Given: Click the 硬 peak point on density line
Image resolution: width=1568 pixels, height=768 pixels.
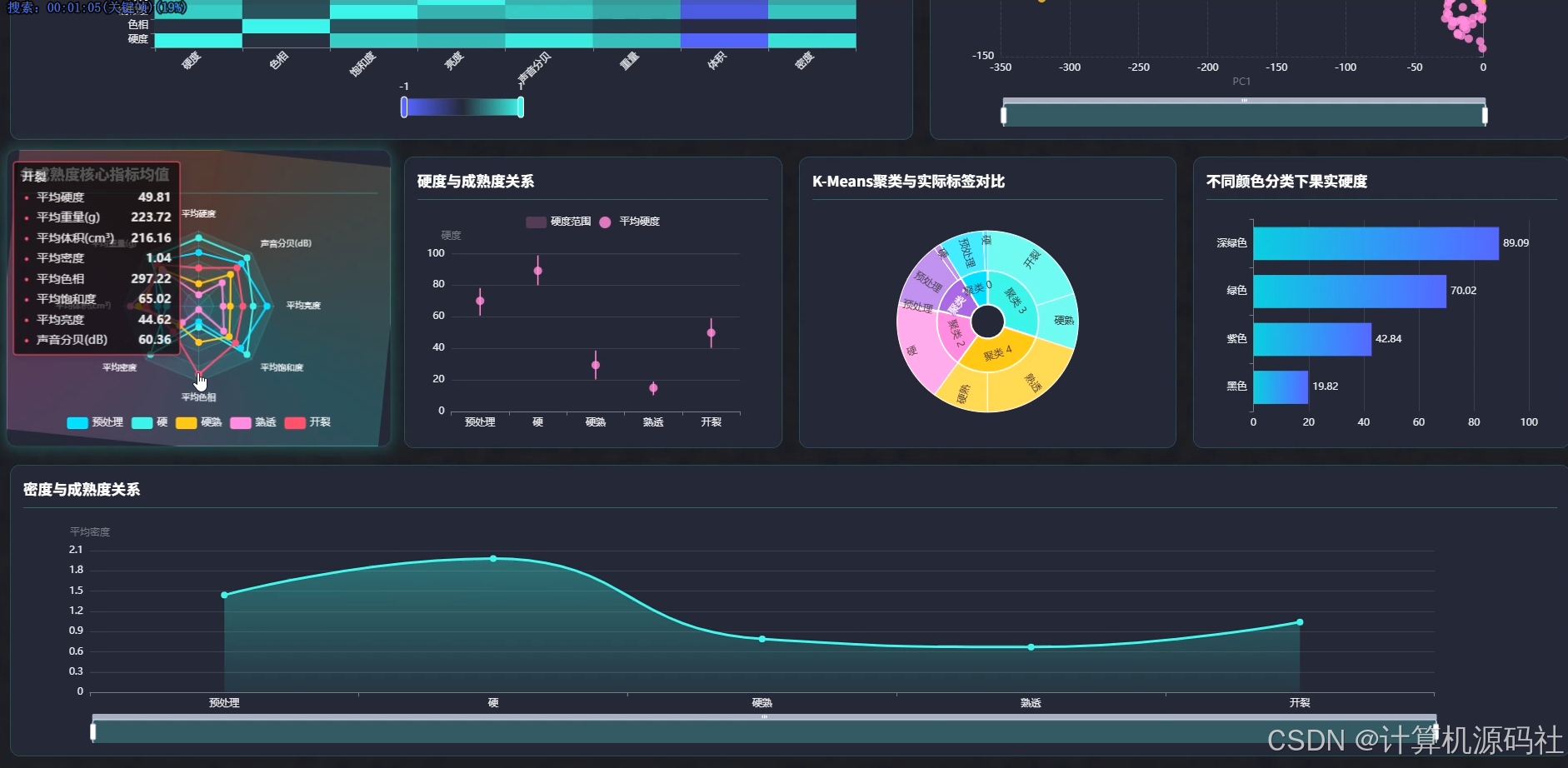Looking at the screenshot, I should point(493,559).
